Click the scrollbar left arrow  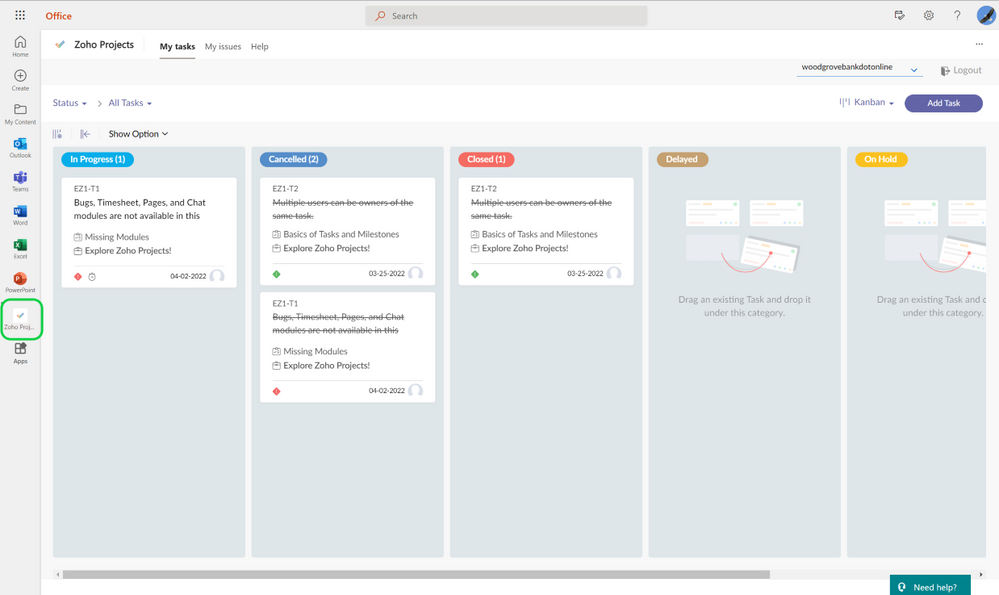pyautogui.click(x=58, y=575)
